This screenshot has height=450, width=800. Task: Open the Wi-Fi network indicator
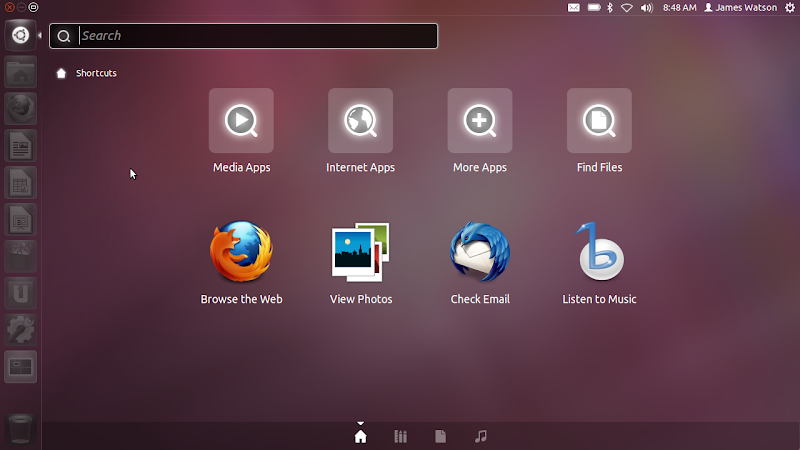point(627,8)
